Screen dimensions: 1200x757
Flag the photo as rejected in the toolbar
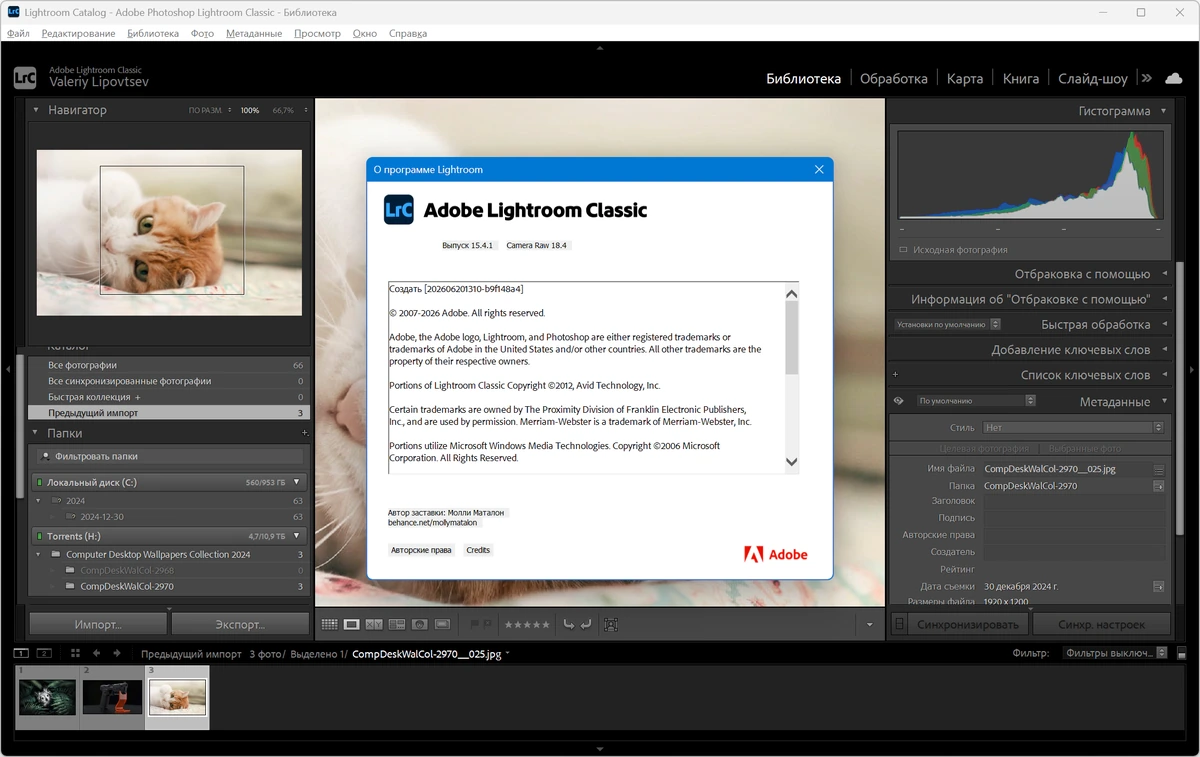[x=490, y=624]
